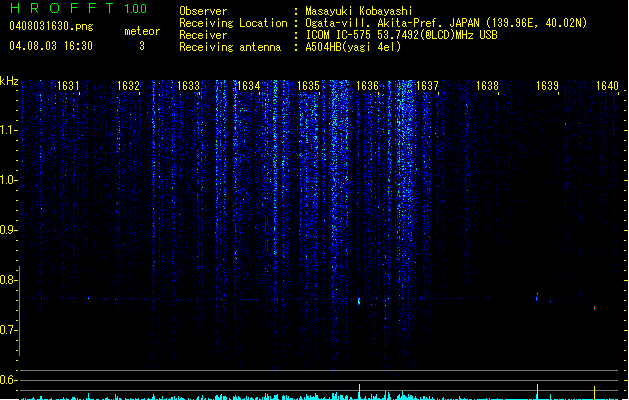This screenshot has height=400, width=629.
Task: Click the 1635 time marker
Action: 308,86
